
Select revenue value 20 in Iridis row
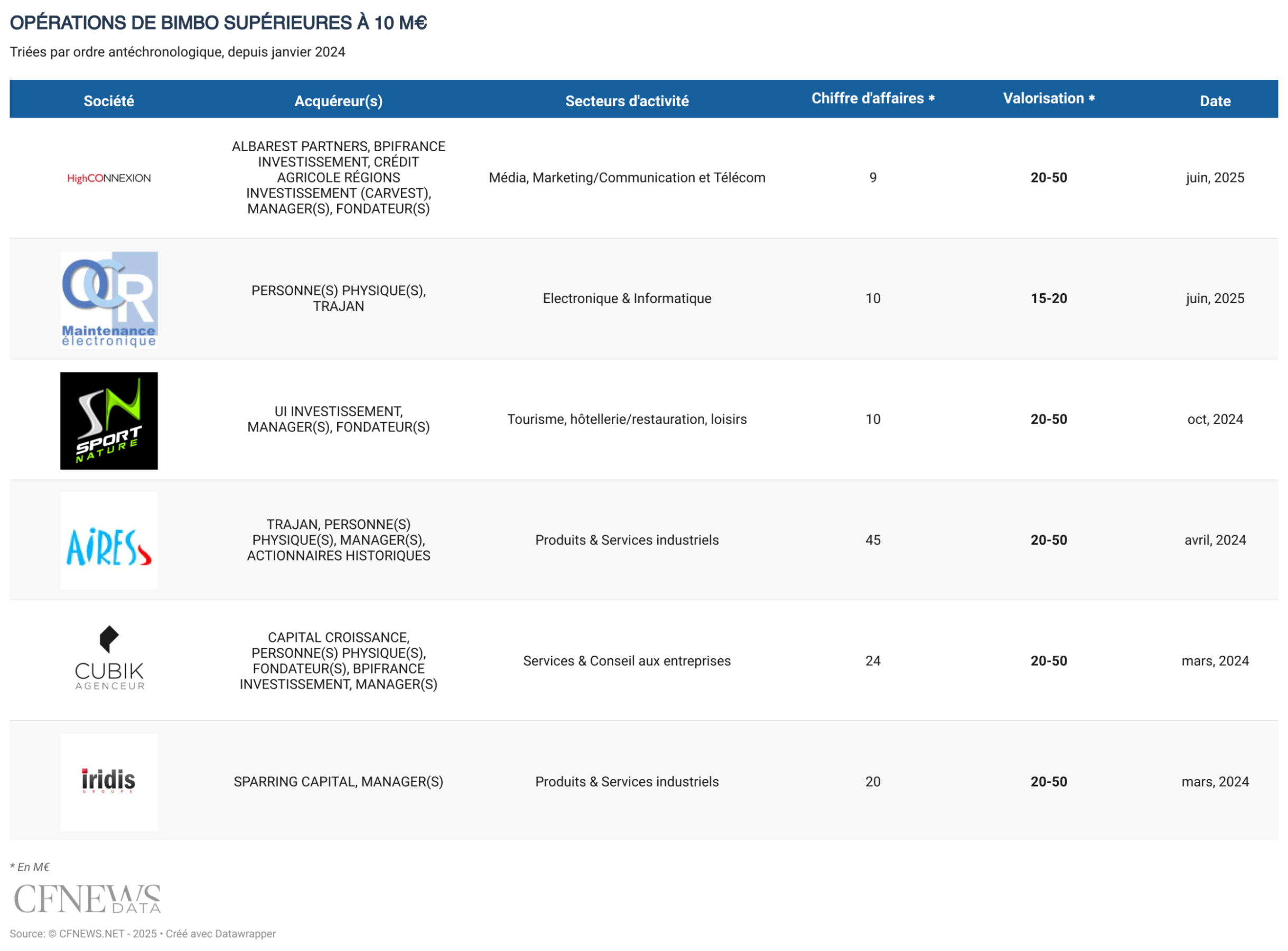pos(872,782)
